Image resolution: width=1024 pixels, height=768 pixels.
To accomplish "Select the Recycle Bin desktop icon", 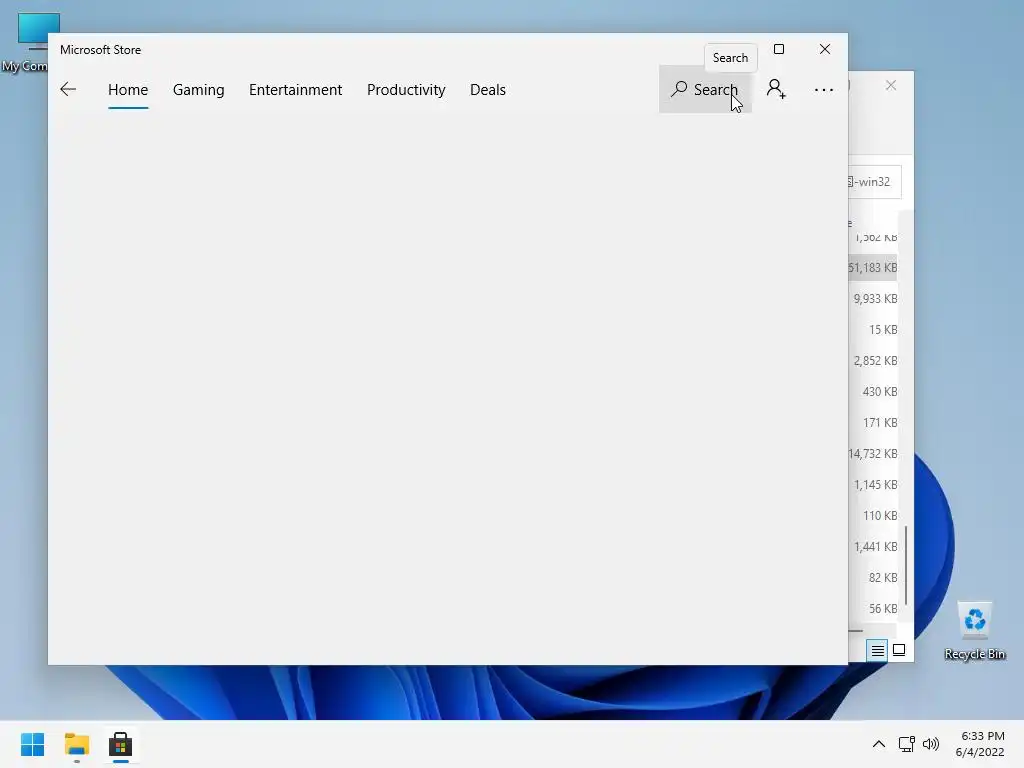I will [x=974, y=631].
